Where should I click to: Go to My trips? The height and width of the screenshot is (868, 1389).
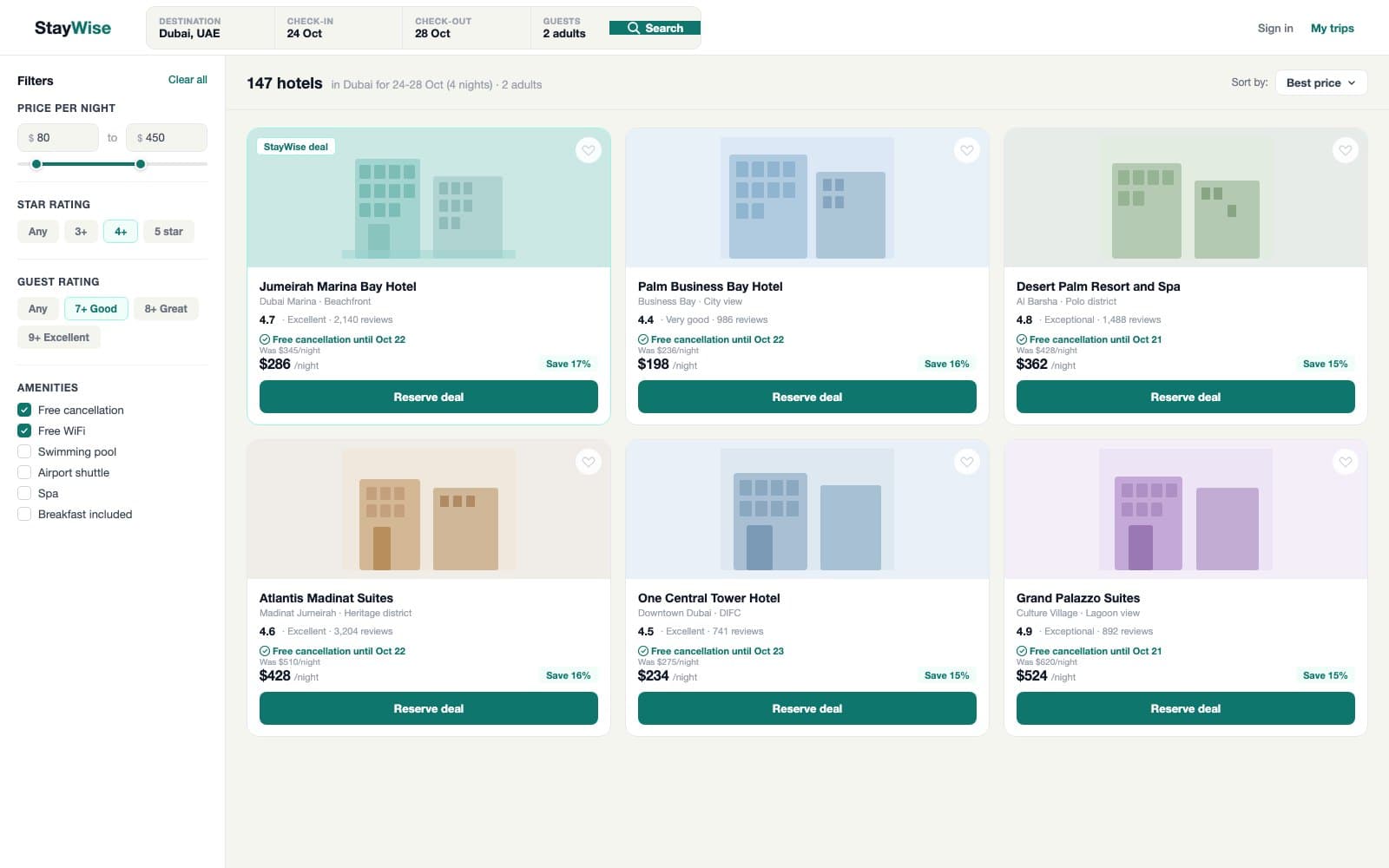pyautogui.click(x=1333, y=28)
